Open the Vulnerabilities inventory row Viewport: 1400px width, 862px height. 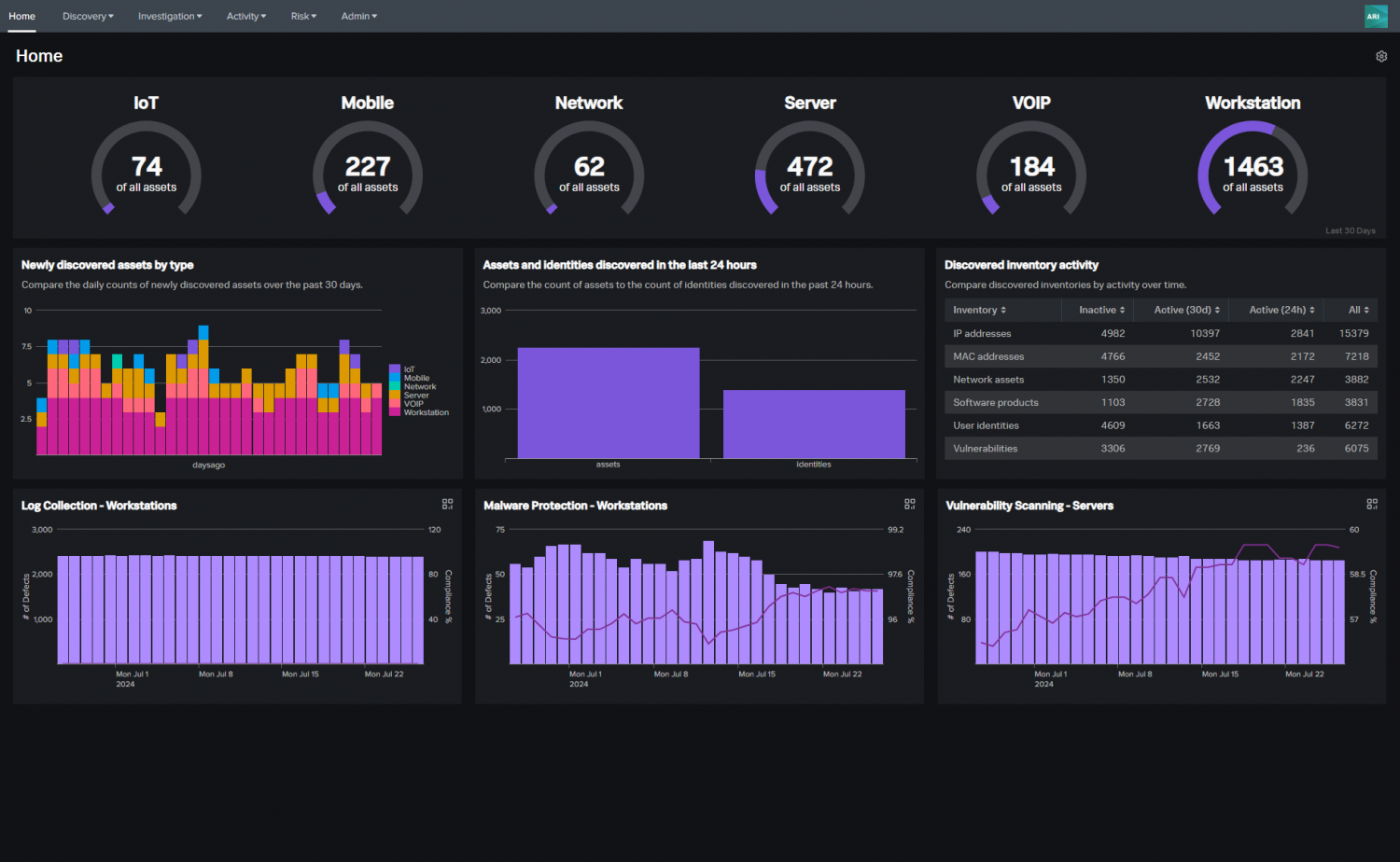pos(985,448)
